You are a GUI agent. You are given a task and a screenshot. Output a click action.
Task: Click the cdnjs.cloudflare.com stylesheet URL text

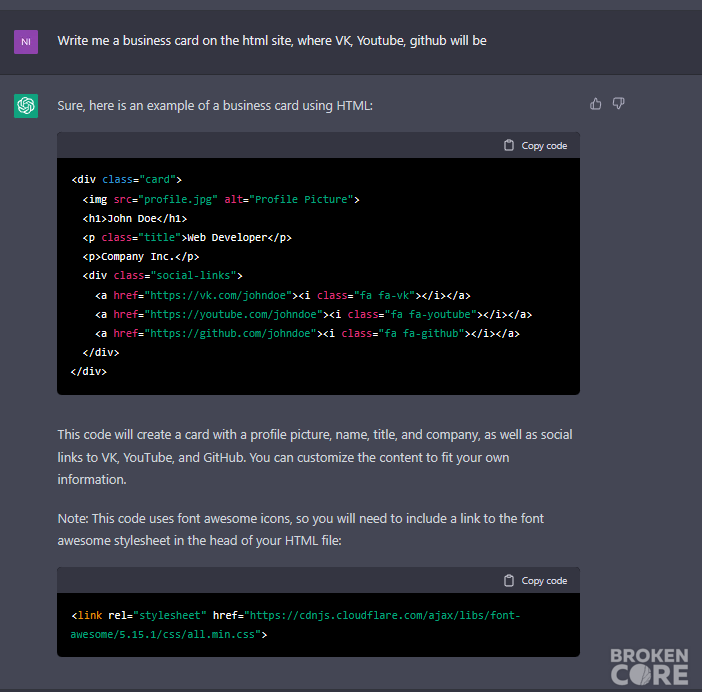(x=295, y=625)
